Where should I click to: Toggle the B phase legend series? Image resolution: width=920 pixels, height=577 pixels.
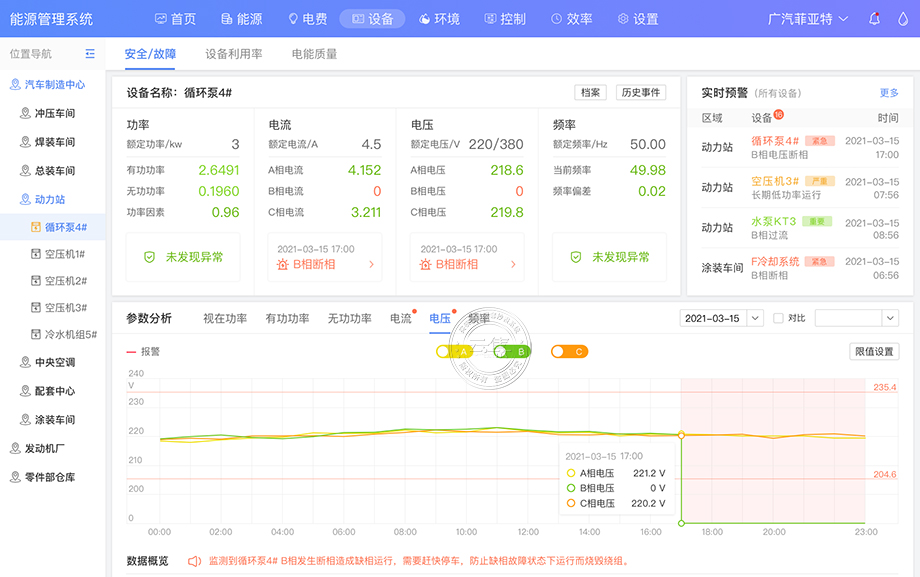pos(513,351)
